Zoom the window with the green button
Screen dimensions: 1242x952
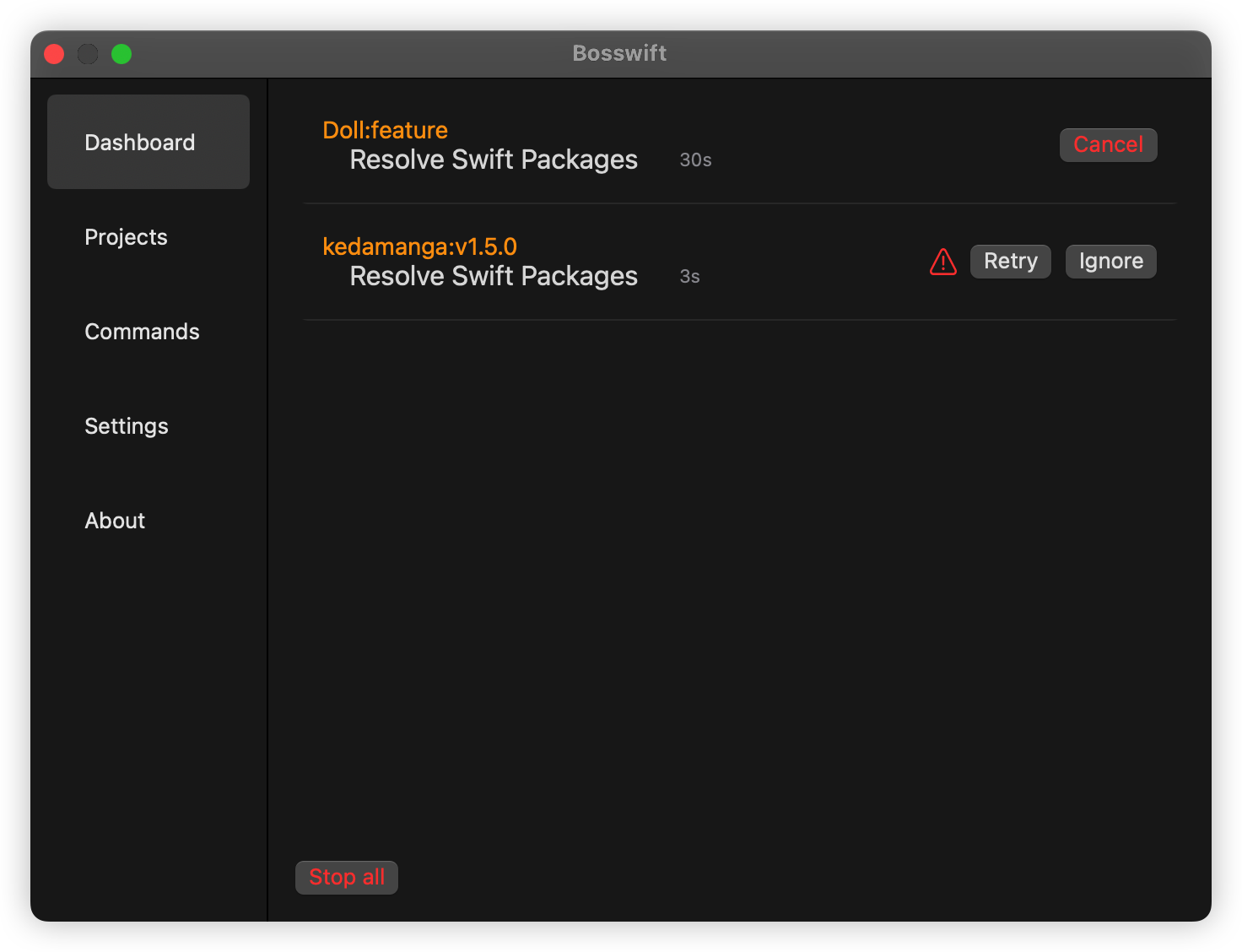[121, 54]
